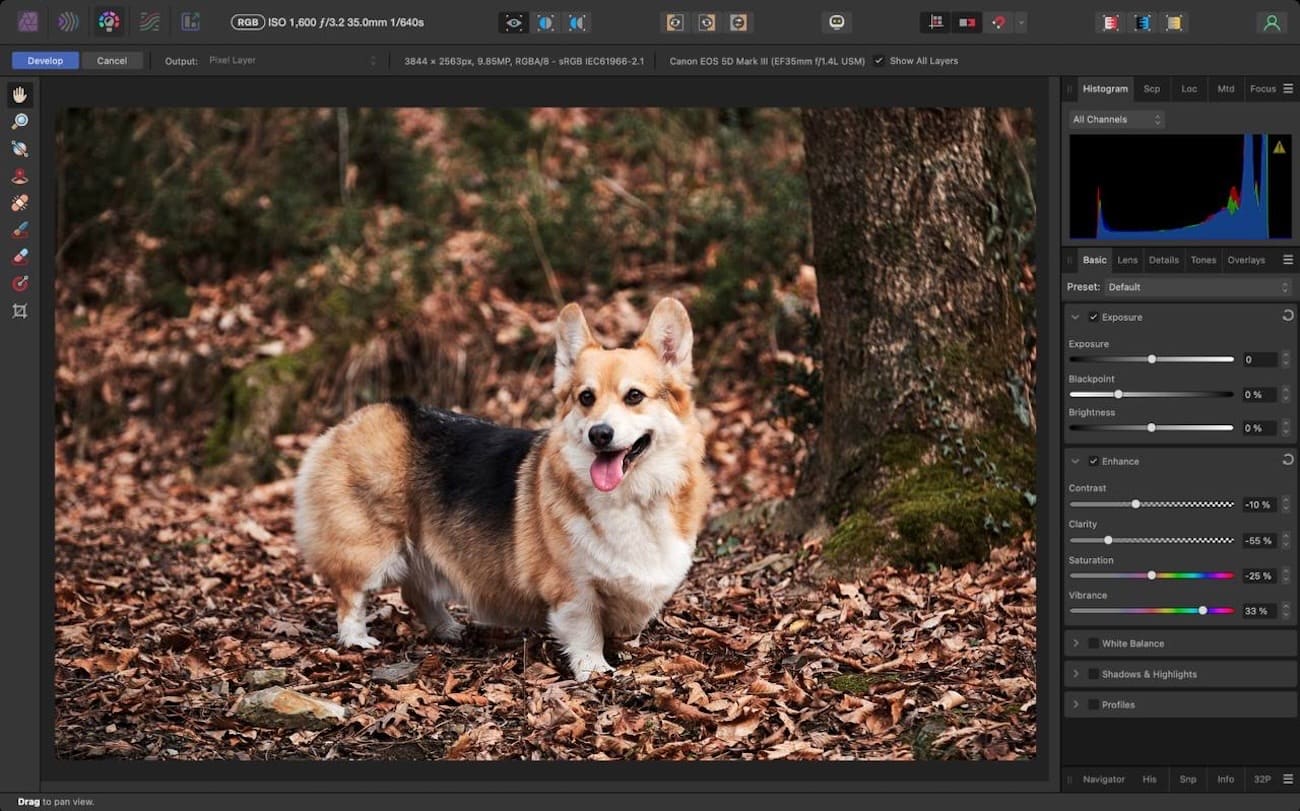Enable the White Balance checkbox
Image resolution: width=1300 pixels, height=811 pixels.
(1093, 644)
